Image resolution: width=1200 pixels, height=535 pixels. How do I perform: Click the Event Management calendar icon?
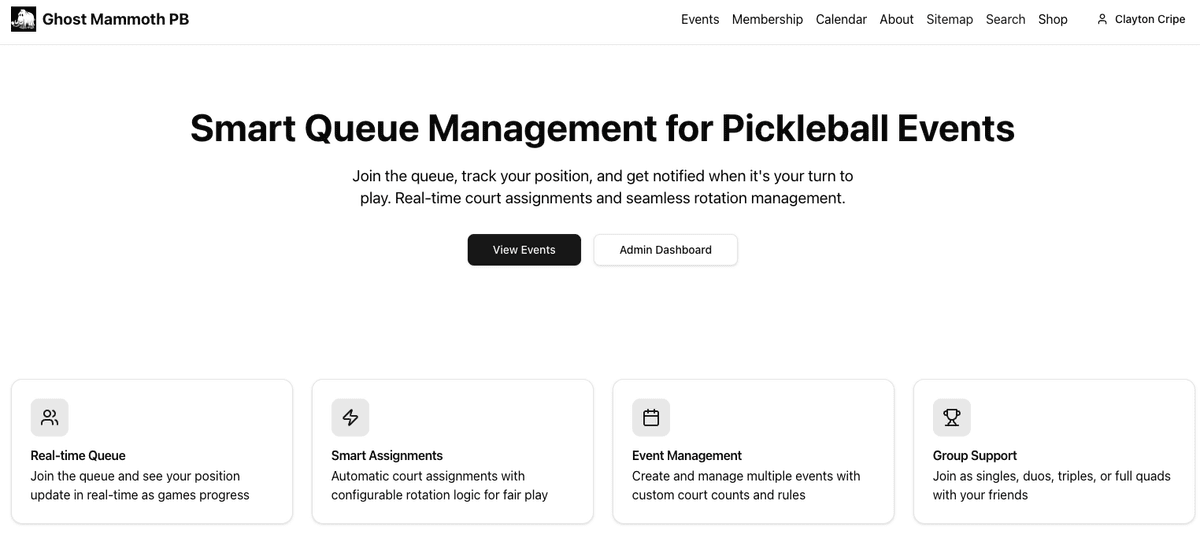[651, 418]
